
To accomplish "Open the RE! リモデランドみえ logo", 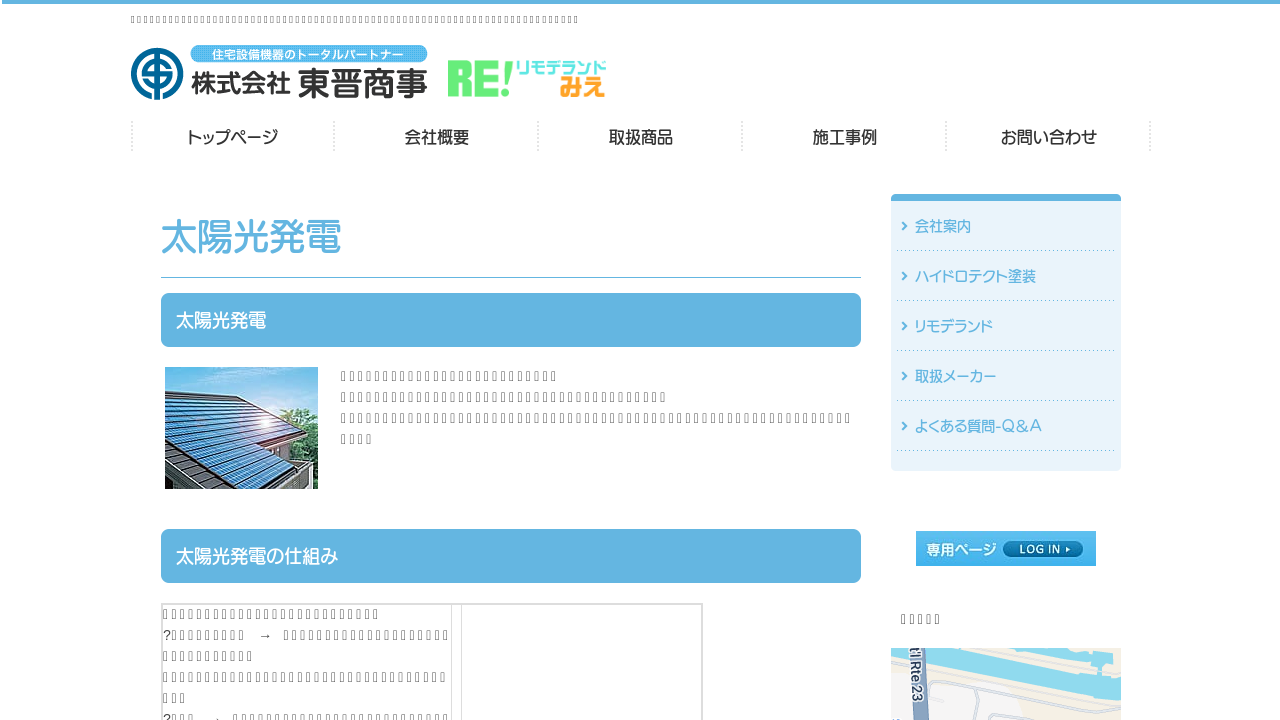I will 526,78.
